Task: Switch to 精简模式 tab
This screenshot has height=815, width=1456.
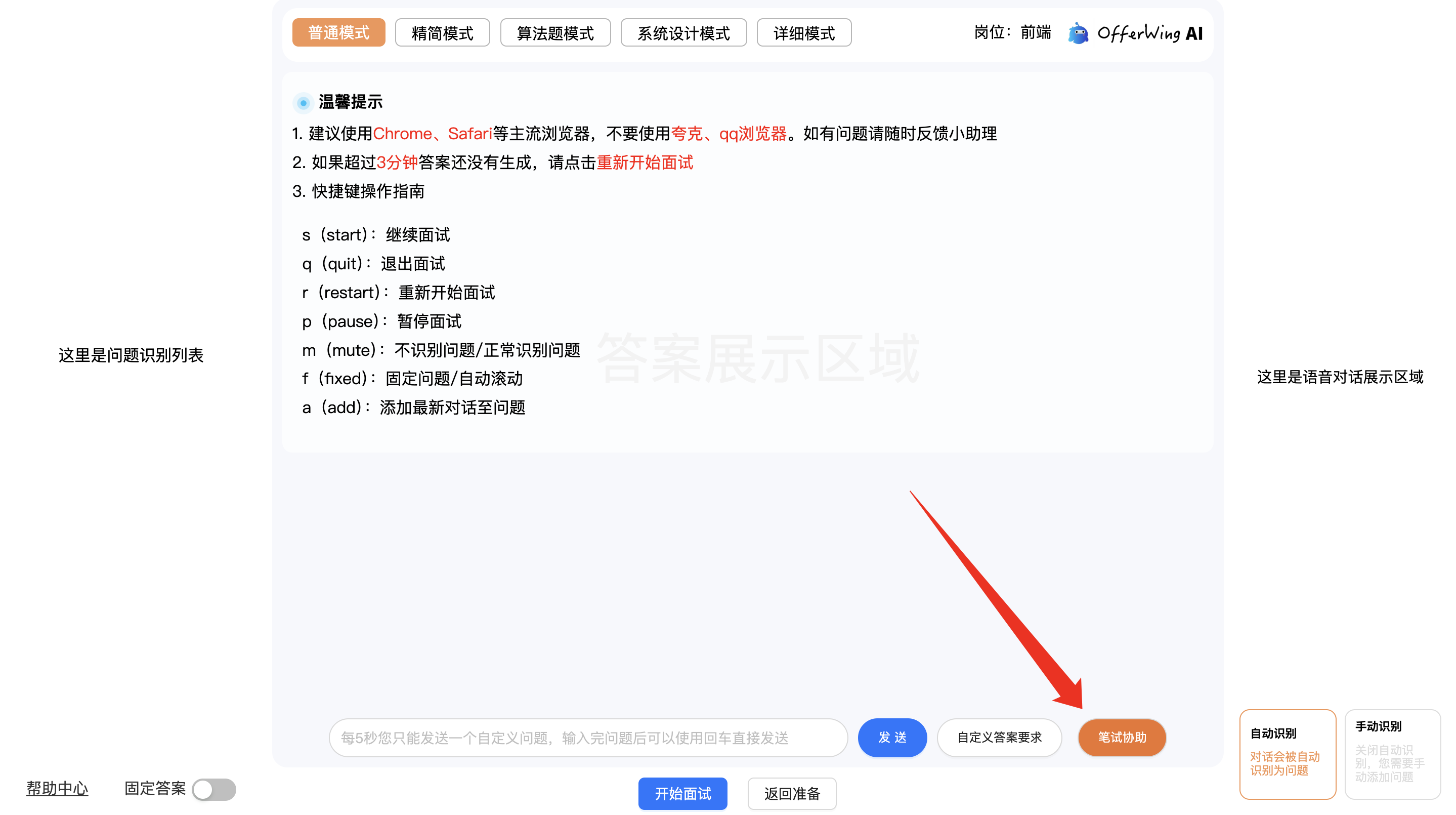Action: [x=442, y=33]
